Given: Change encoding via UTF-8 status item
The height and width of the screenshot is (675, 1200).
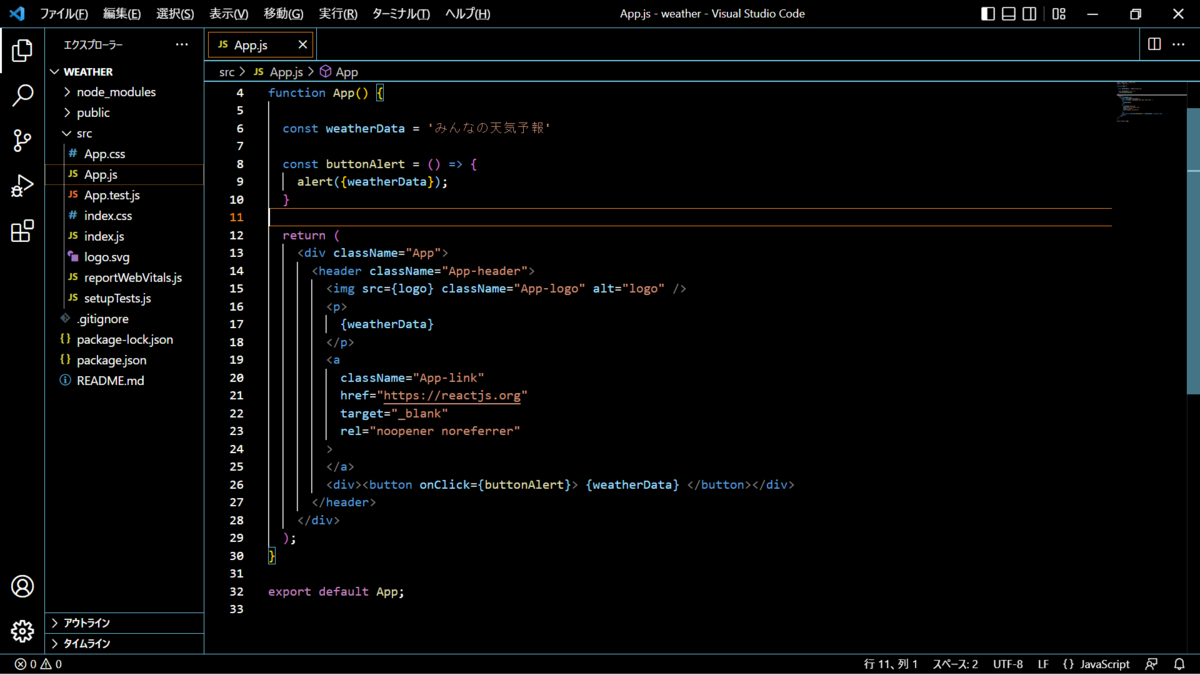Looking at the screenshot, I should [1008, 664].
